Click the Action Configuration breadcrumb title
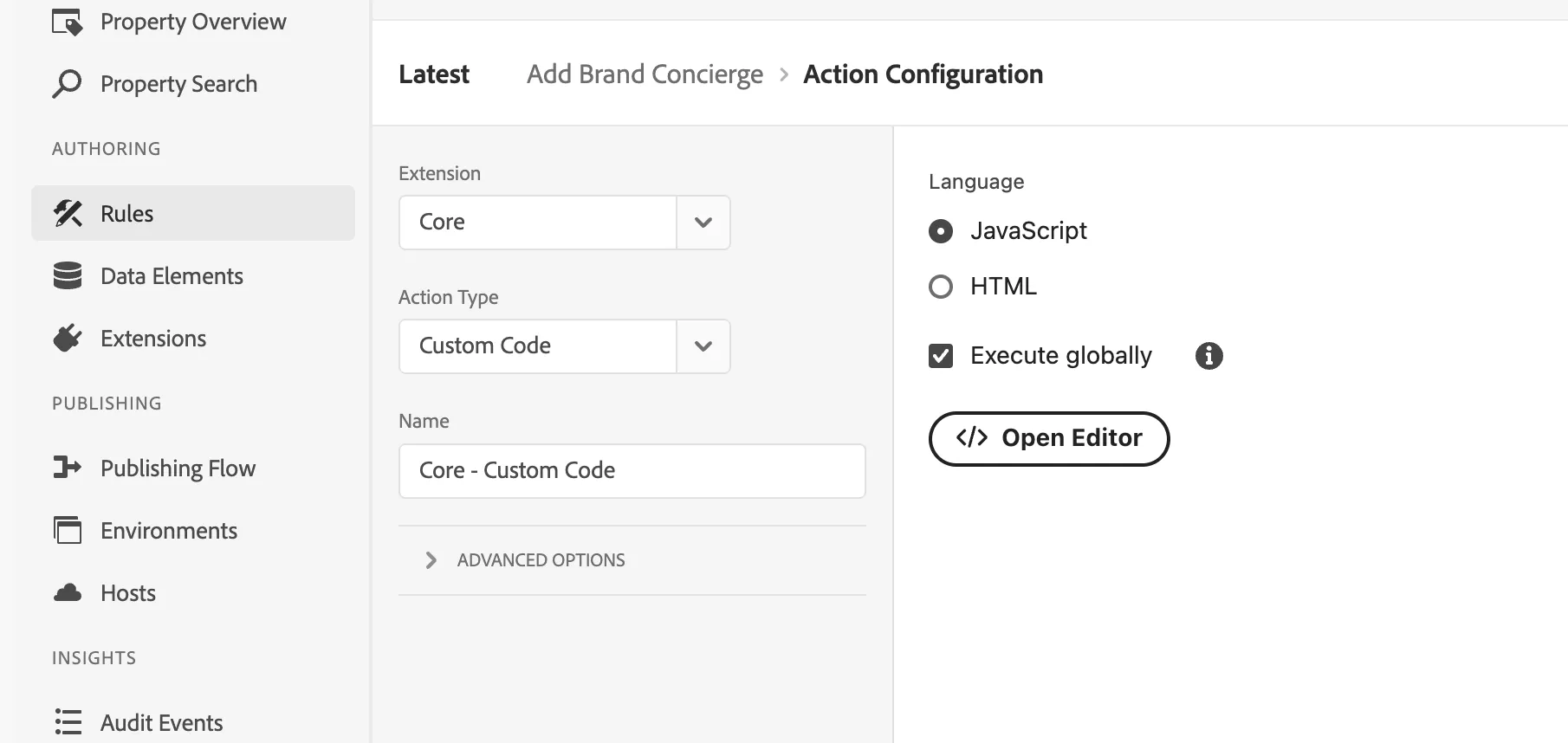1568x743 pixels. (x=923, y=74)
